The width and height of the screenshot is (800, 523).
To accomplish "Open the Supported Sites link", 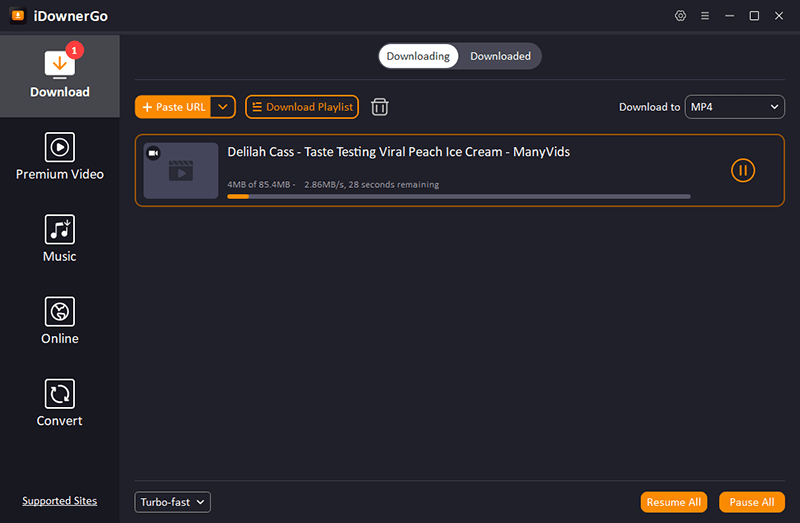I will [x=60, y=501].
